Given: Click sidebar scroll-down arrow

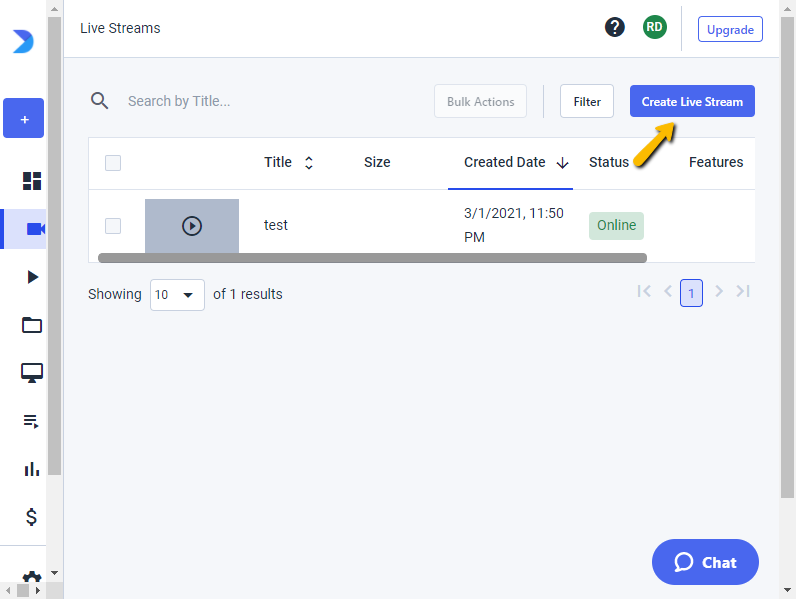Looking at the screenshot, I should tap(55, 573).
